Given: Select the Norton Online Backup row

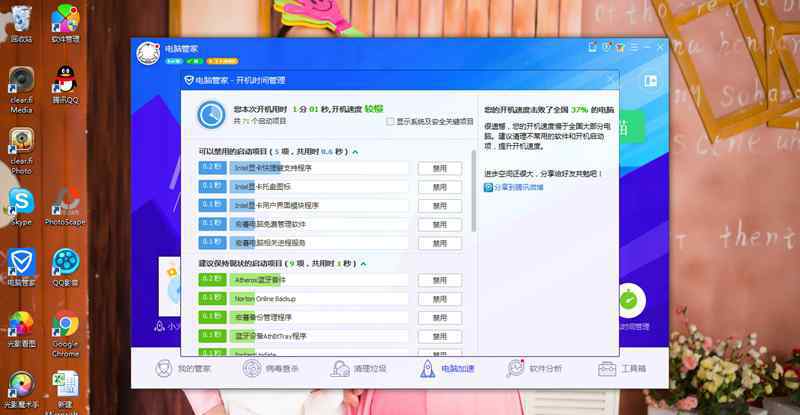Looking at the screenshot, I should (304, 299).
